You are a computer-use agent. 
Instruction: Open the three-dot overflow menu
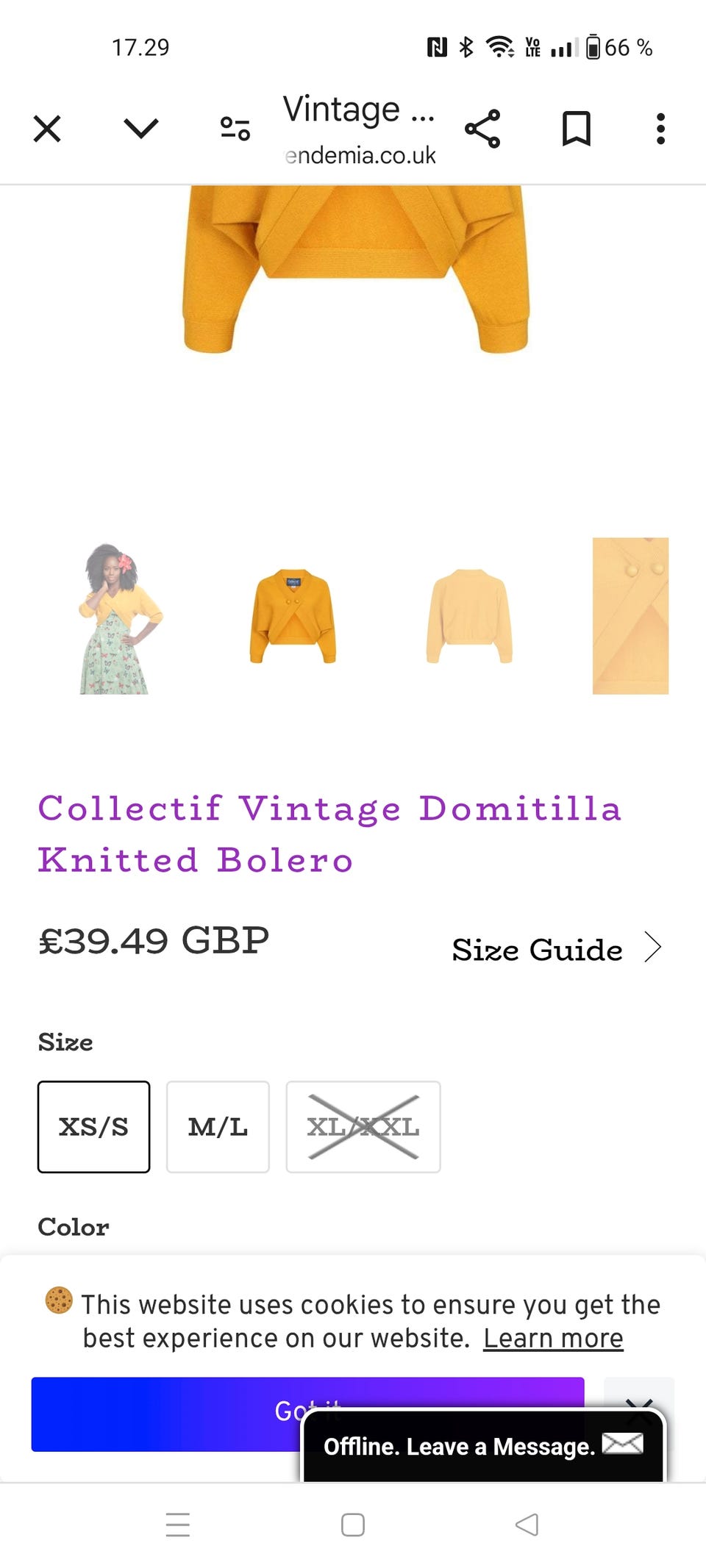[x=660, y=129]
